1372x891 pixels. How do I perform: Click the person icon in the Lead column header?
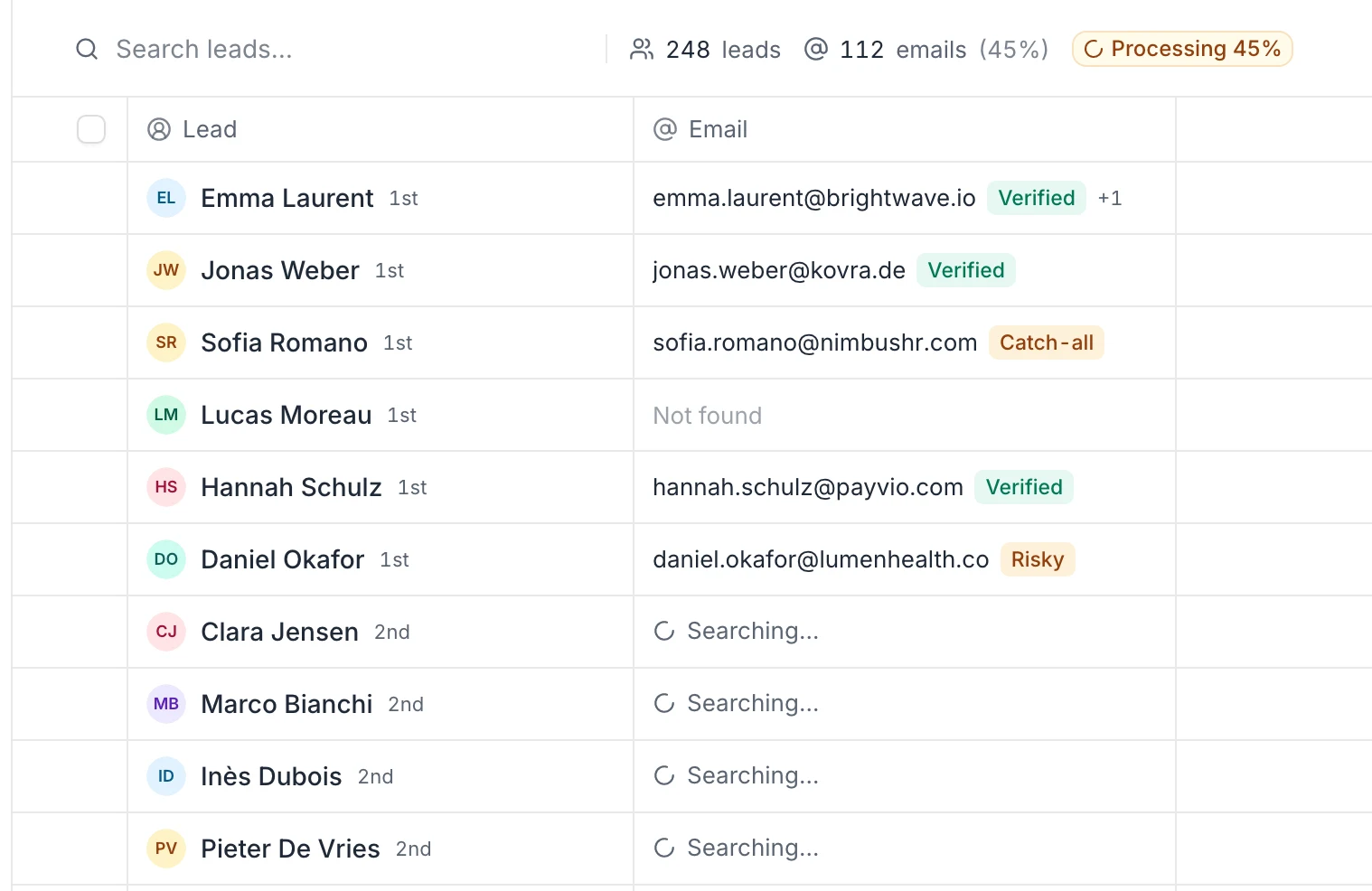click(159, 129)
